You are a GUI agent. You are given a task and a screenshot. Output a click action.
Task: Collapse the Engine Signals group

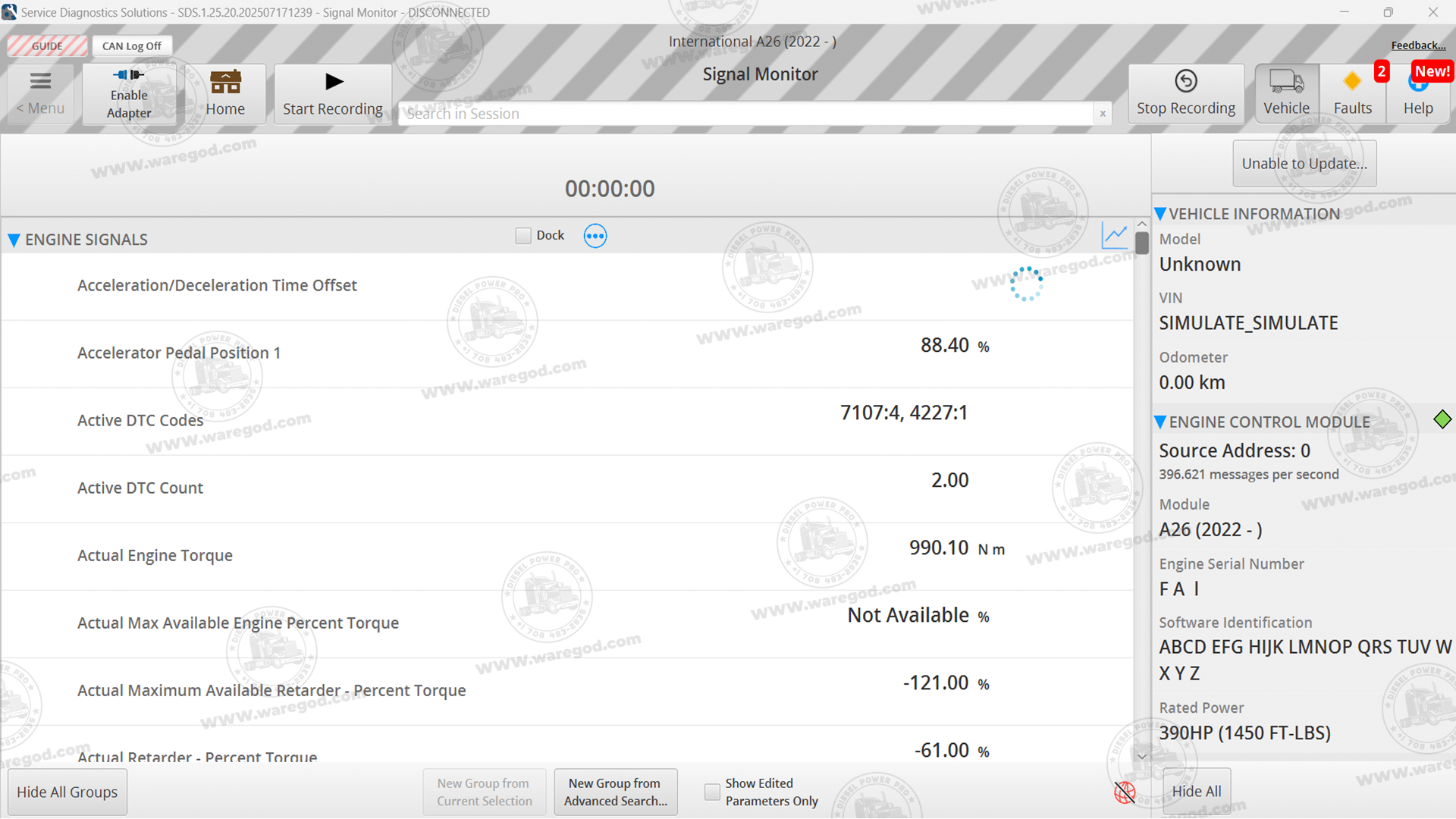tap(14, 240)
